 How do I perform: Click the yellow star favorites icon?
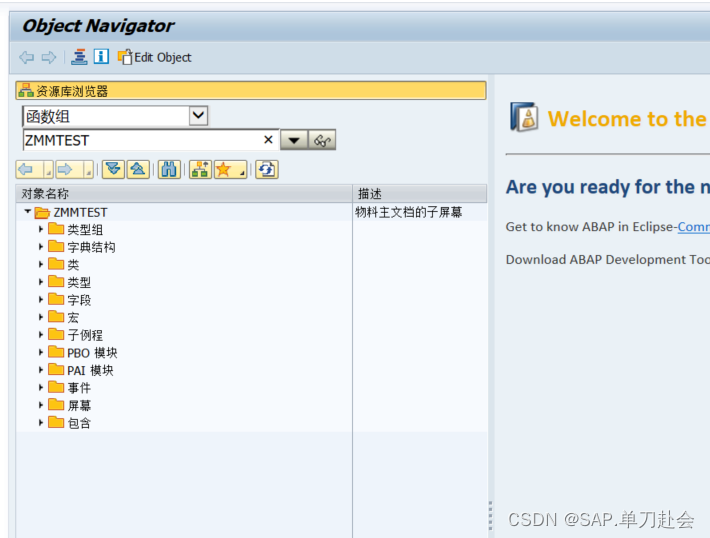click(x=230, y=170)
